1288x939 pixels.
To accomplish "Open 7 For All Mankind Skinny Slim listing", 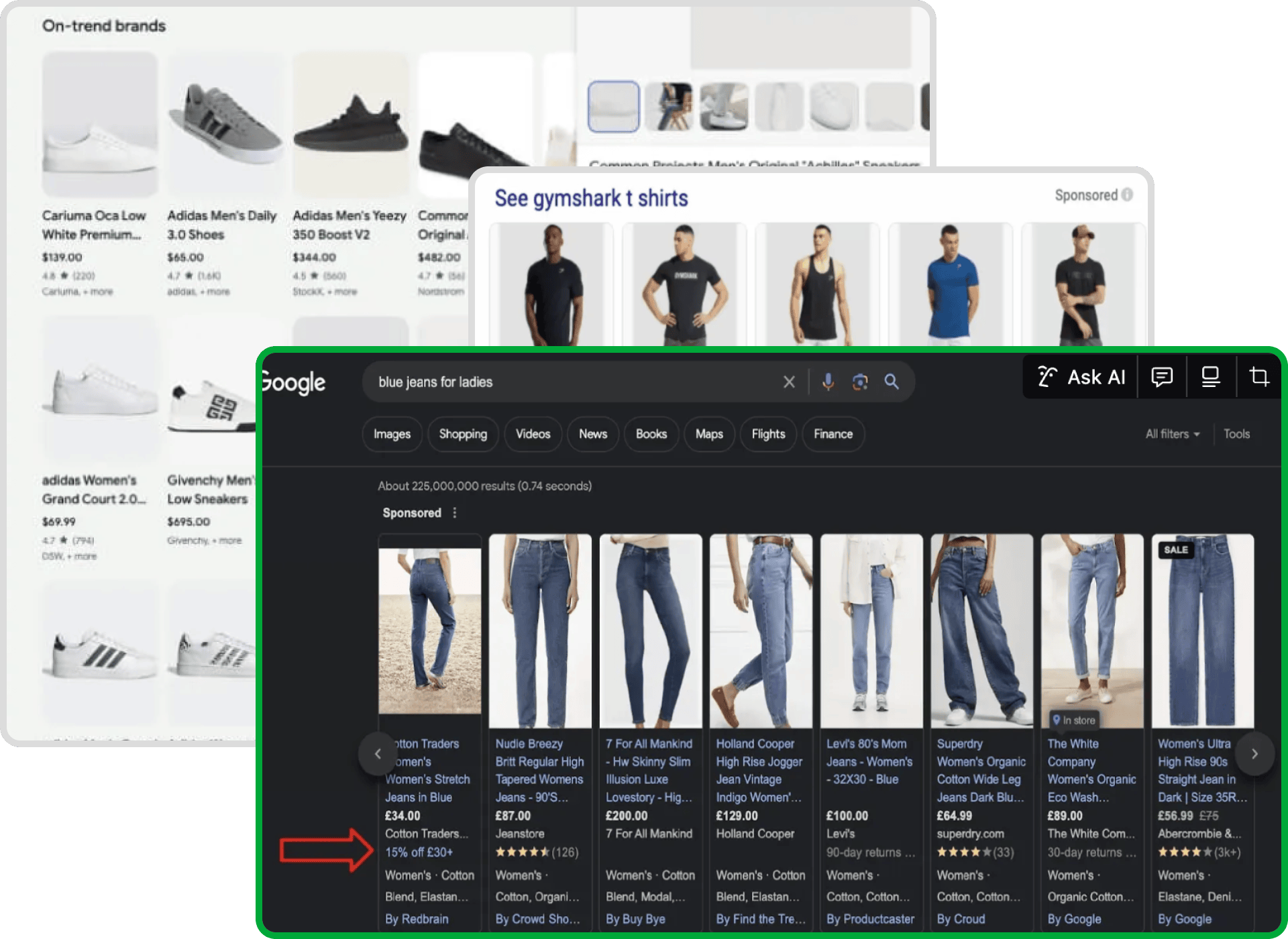I will 649,771.
